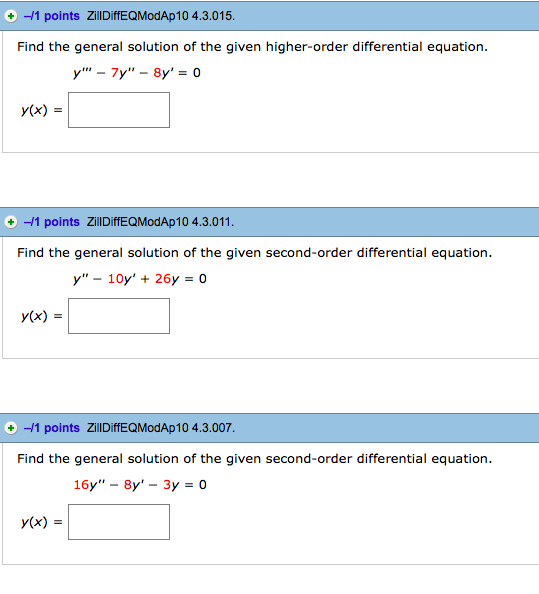The height and width of the screenshot is (594, 539).
Task: Expand question 4.3.011 with the plus icon
Action: (11, 222)
